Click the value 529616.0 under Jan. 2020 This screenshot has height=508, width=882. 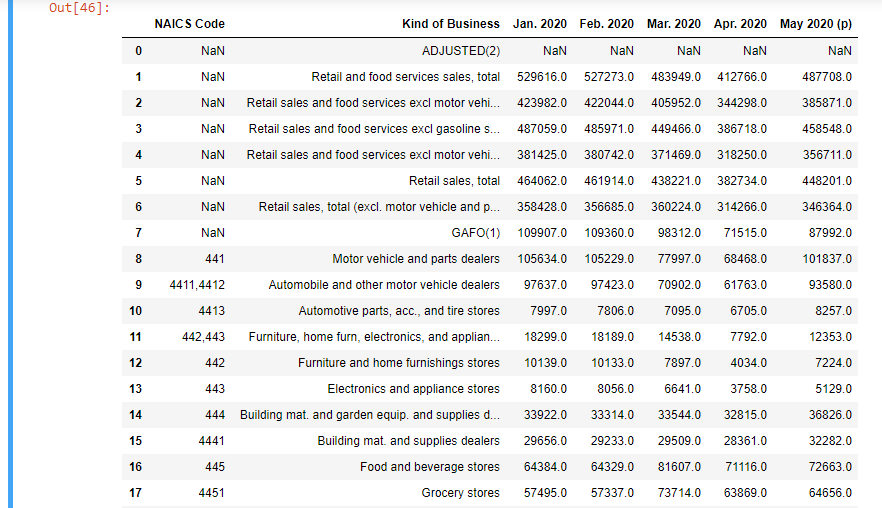pyautogui.click(x=542, y=76)
